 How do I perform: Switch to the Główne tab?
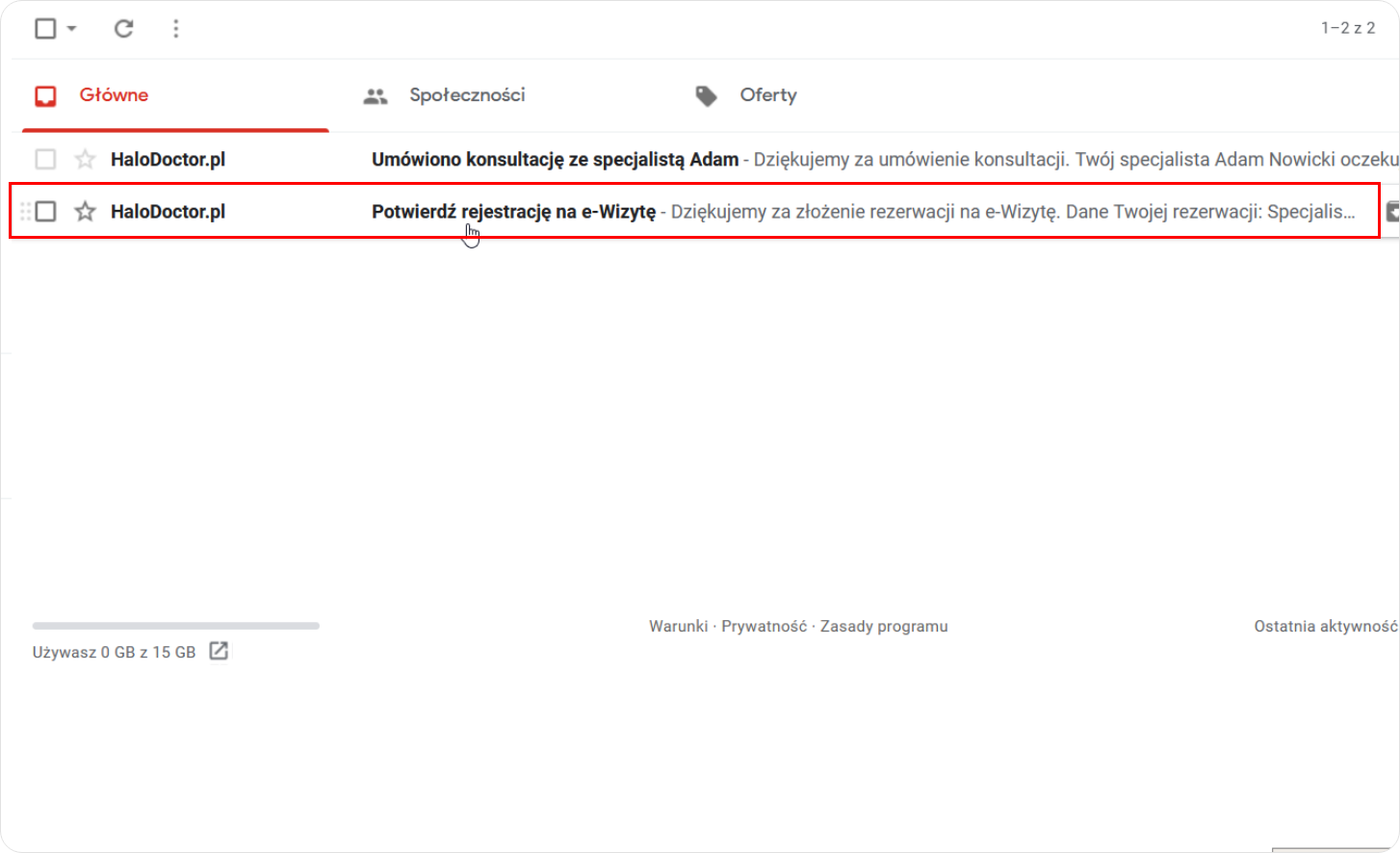tap(175, 95)
